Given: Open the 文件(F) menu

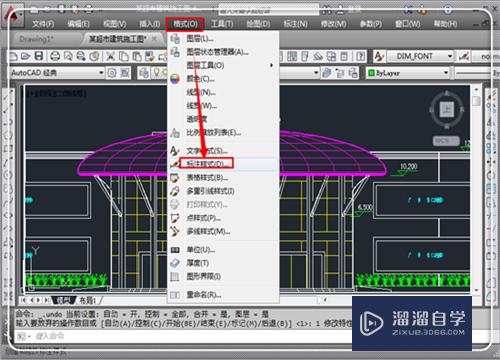Looking at the screenshot, I should click(43, 24).
